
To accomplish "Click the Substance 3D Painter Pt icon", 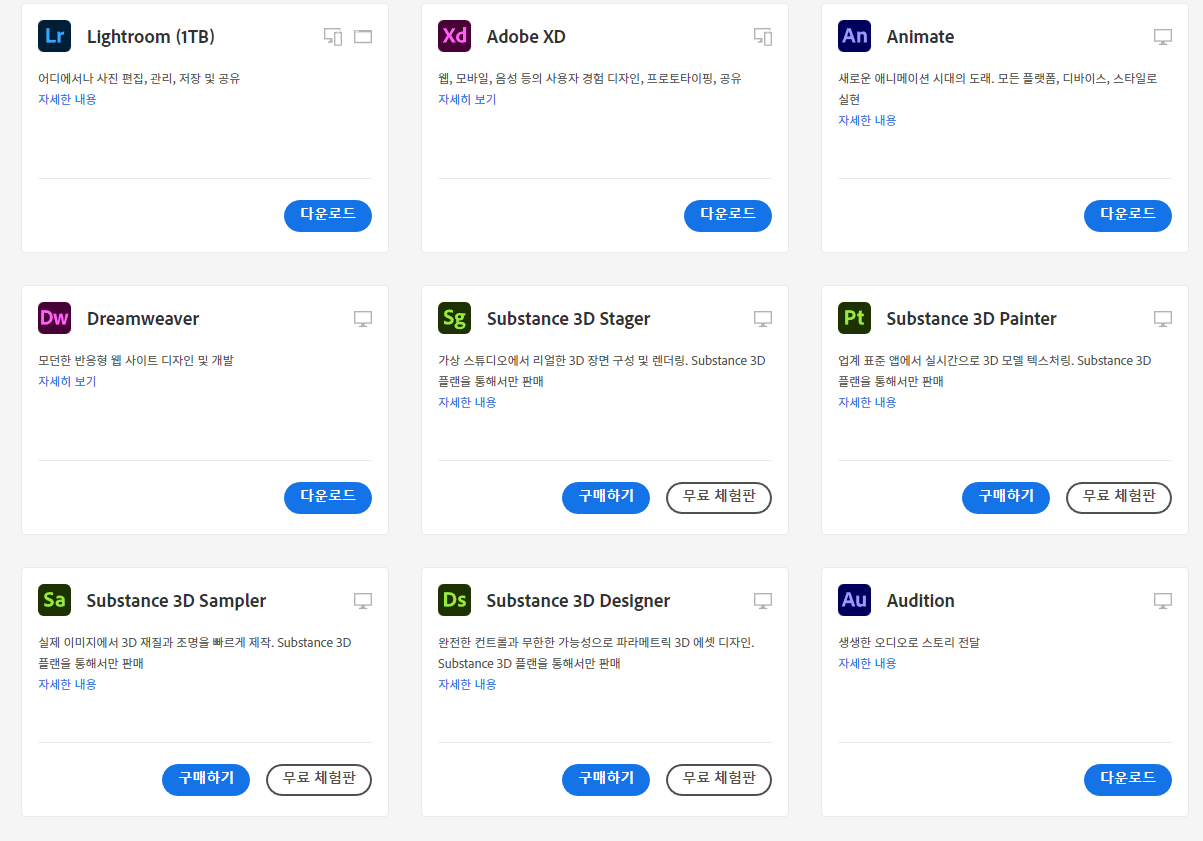I will pyautogui.click(x=854, y=318).
